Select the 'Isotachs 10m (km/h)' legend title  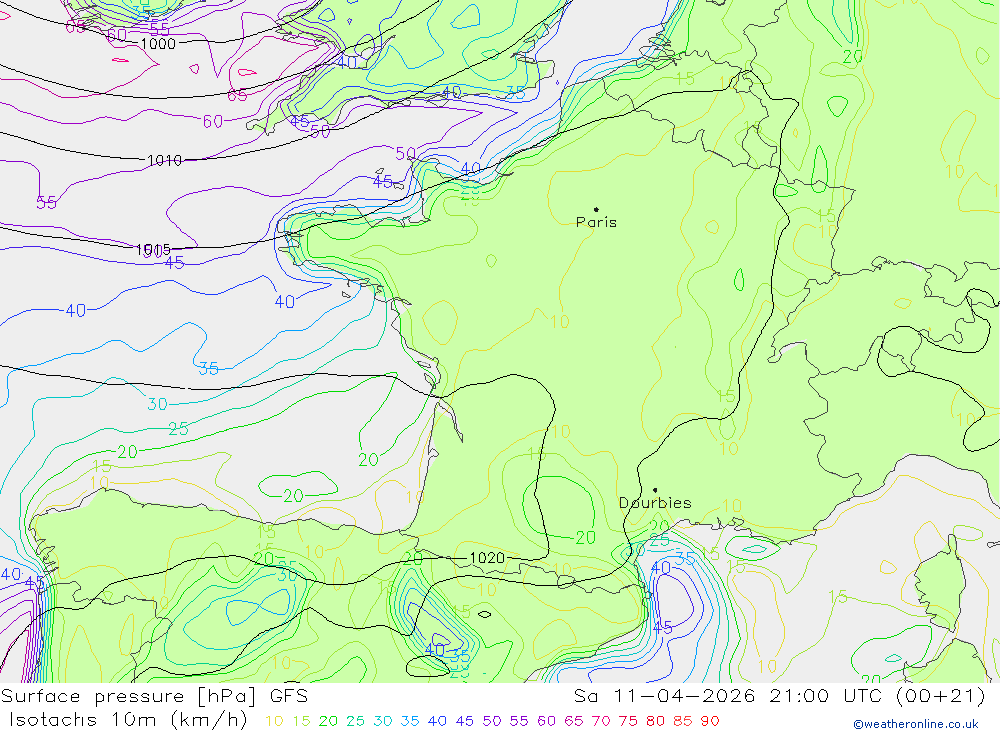coord(128,720)
